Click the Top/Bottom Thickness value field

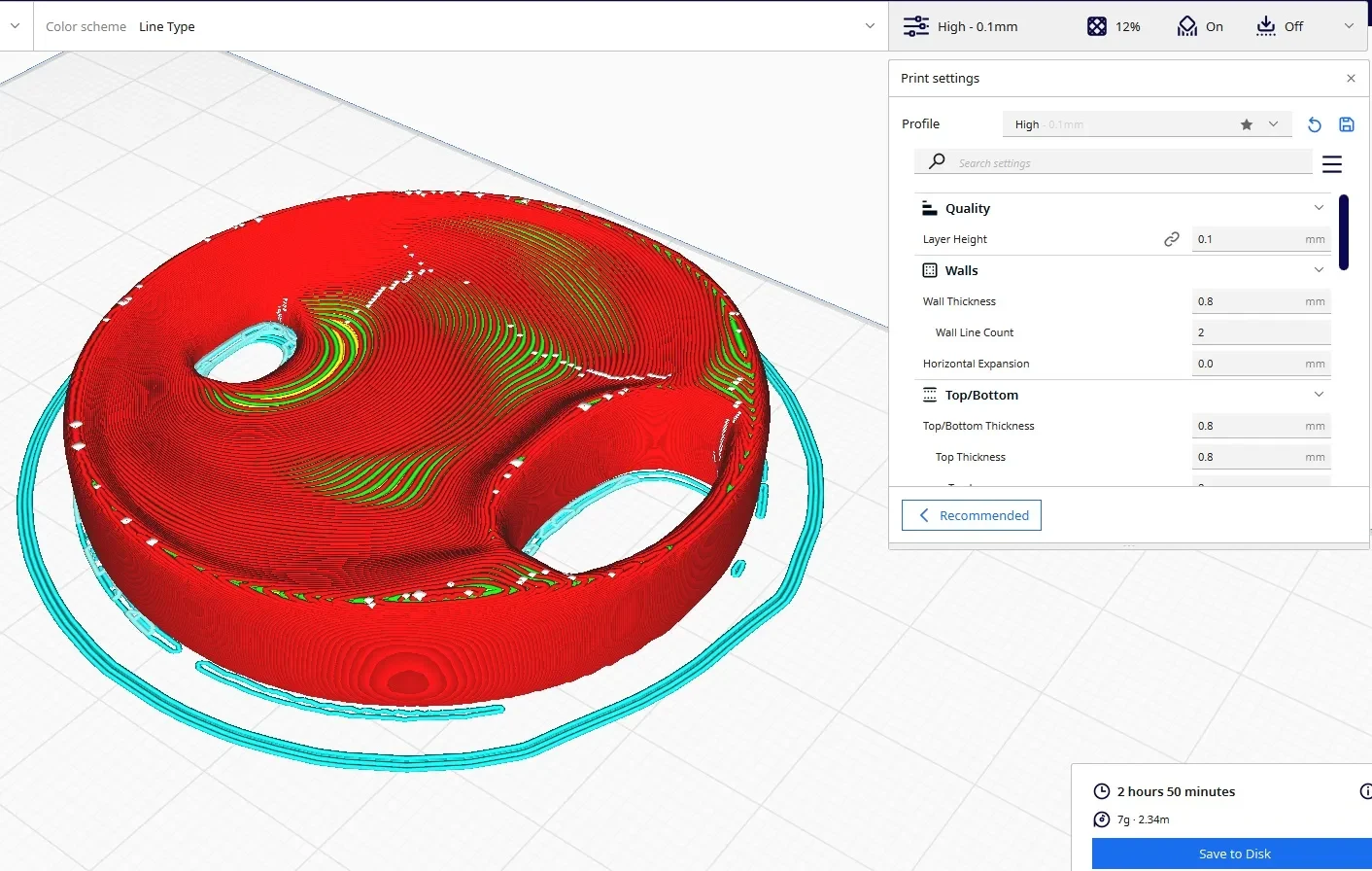1261,426
